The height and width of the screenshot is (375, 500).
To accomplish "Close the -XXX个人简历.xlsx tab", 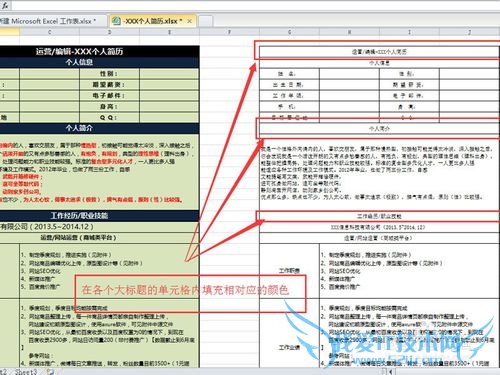I will pyautogui.click(x=189, y=21).
